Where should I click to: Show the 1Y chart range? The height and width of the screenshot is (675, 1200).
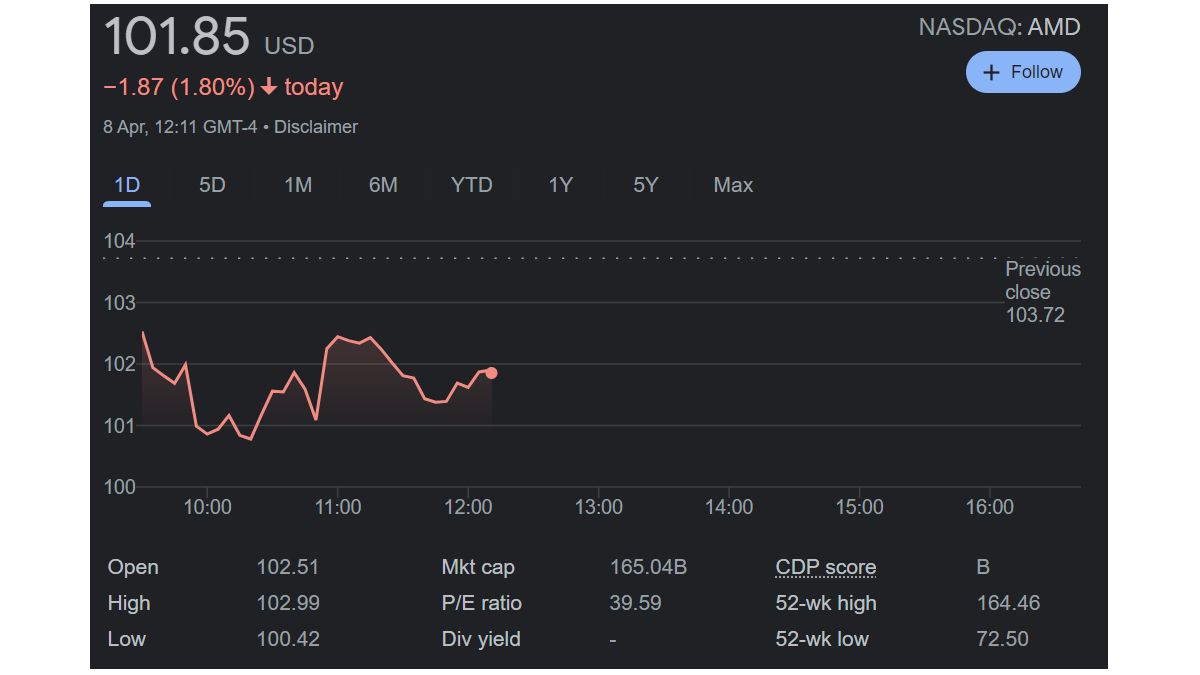pyautogui.click(x=560, y=185)
